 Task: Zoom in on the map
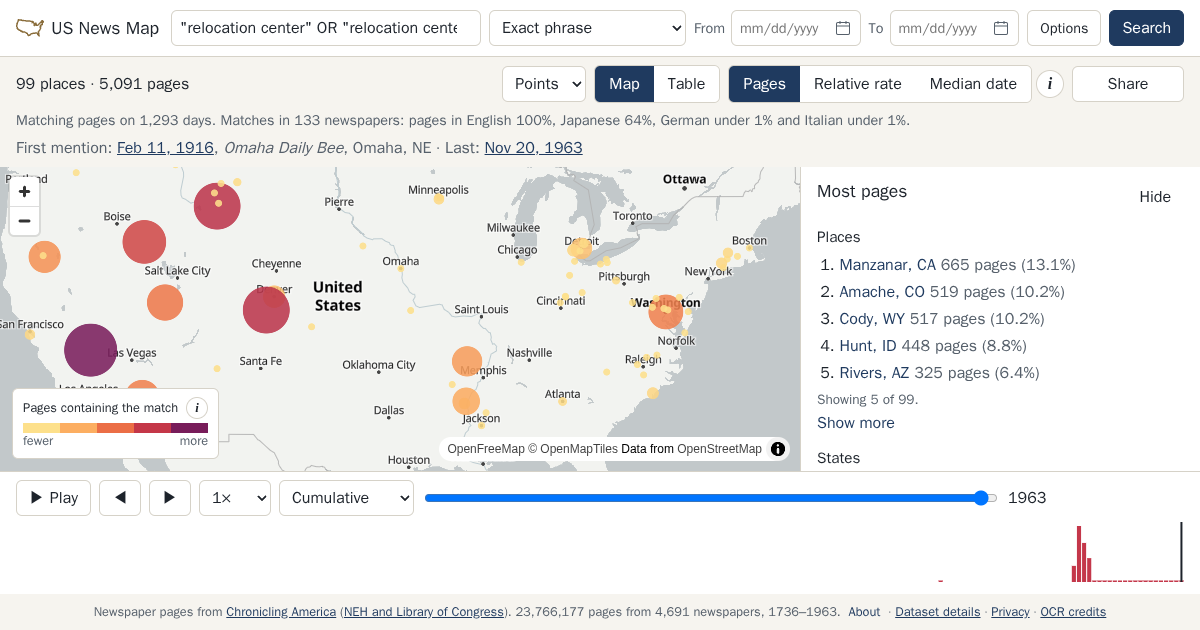point(25,191)
